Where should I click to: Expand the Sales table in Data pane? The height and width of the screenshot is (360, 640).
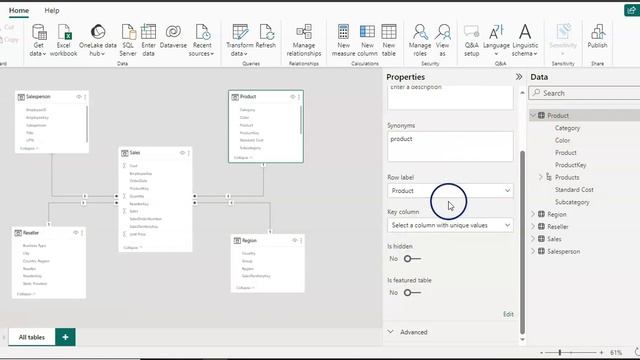533,239
